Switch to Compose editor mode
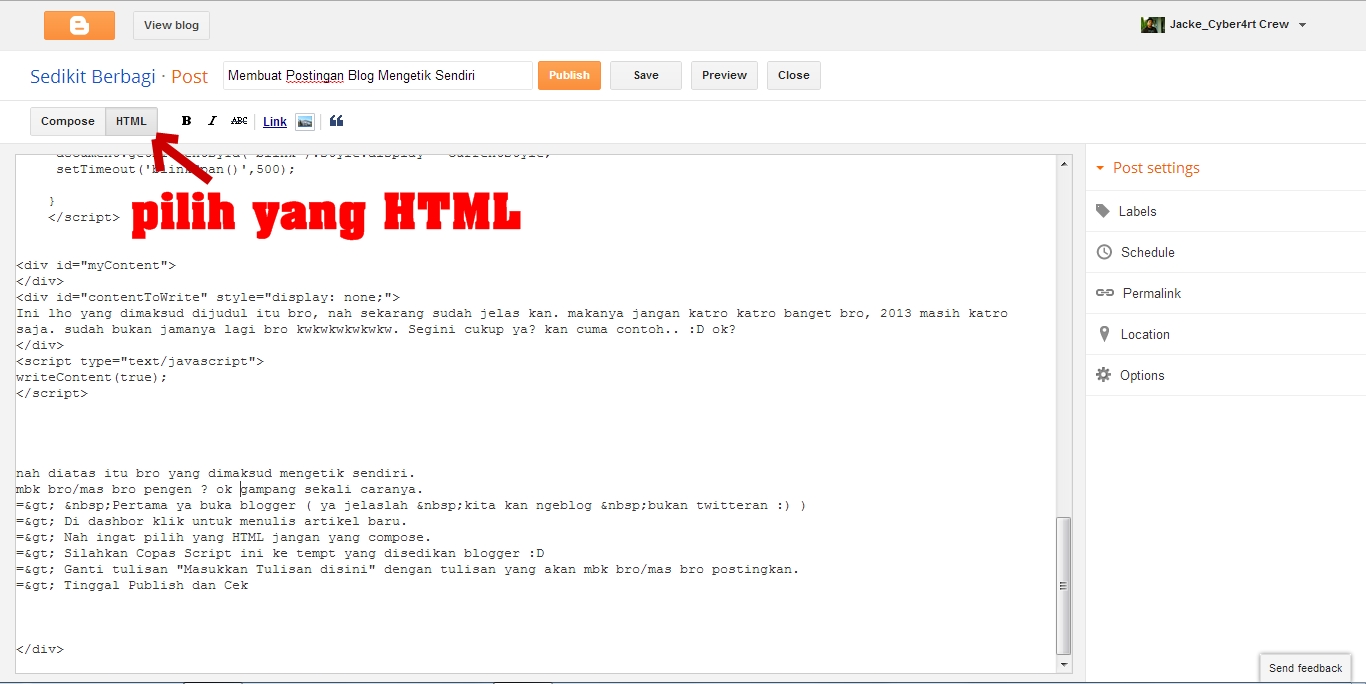1366x684 pixels. 68,121
